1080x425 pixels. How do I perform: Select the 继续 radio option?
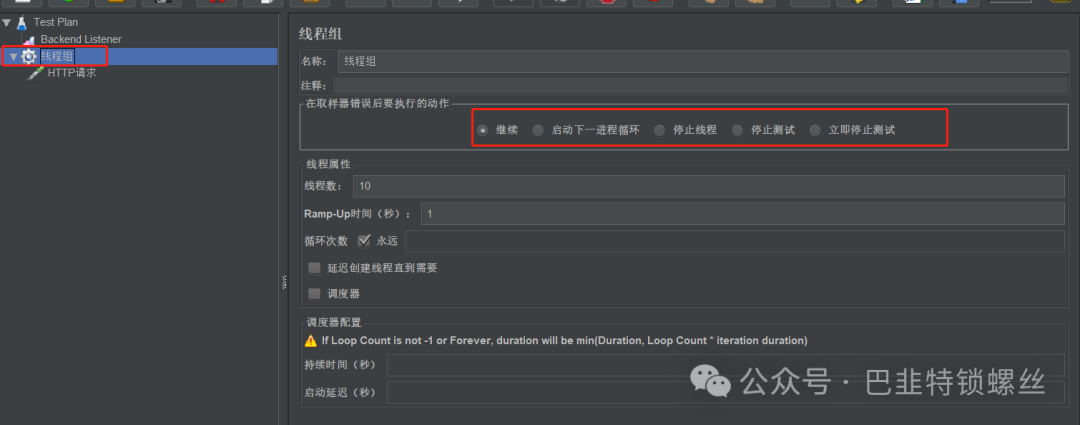click(x=483, y=129)
